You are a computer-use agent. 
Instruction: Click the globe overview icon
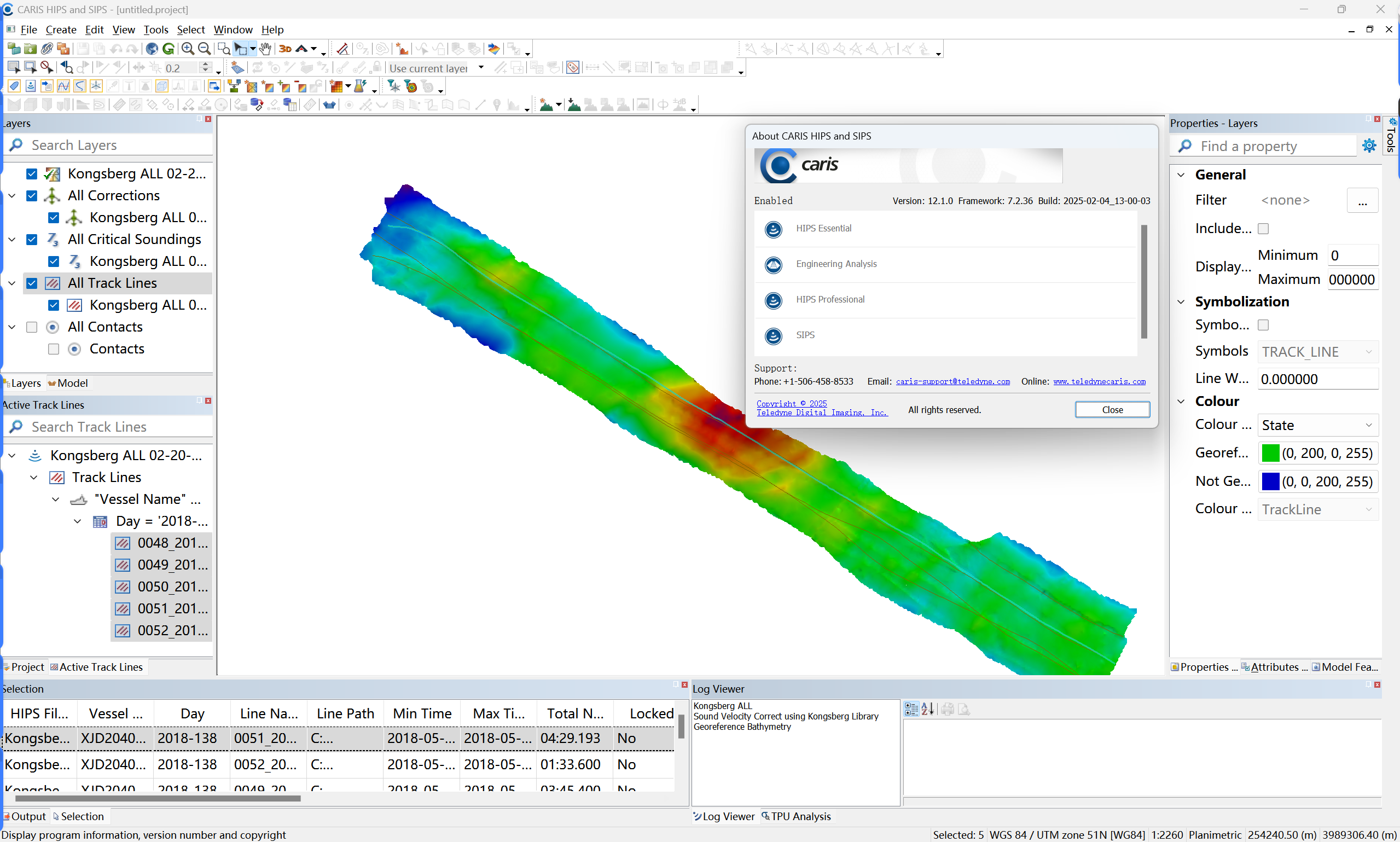[x=152, y=49]
